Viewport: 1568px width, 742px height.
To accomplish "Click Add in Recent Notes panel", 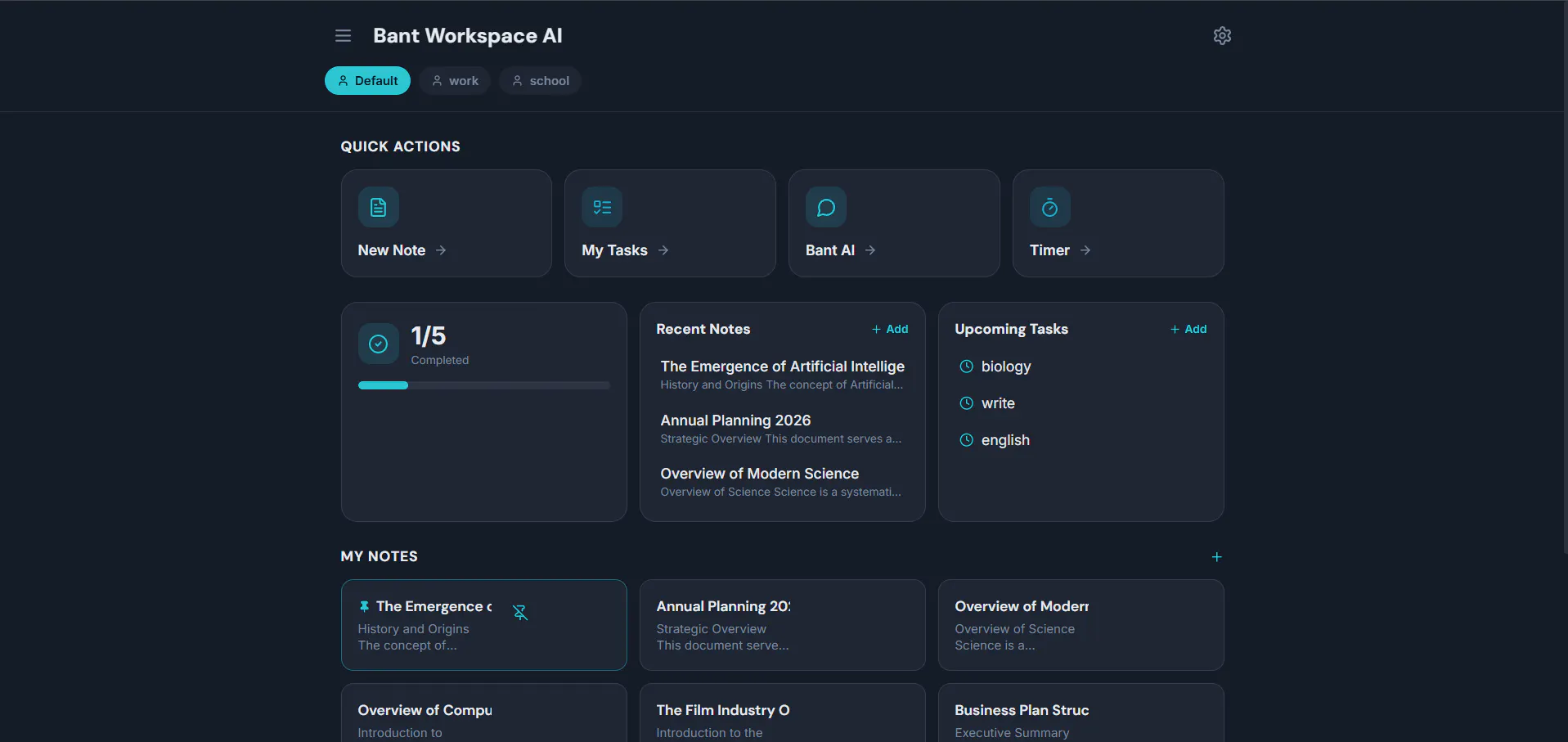I will coord(890,329).
